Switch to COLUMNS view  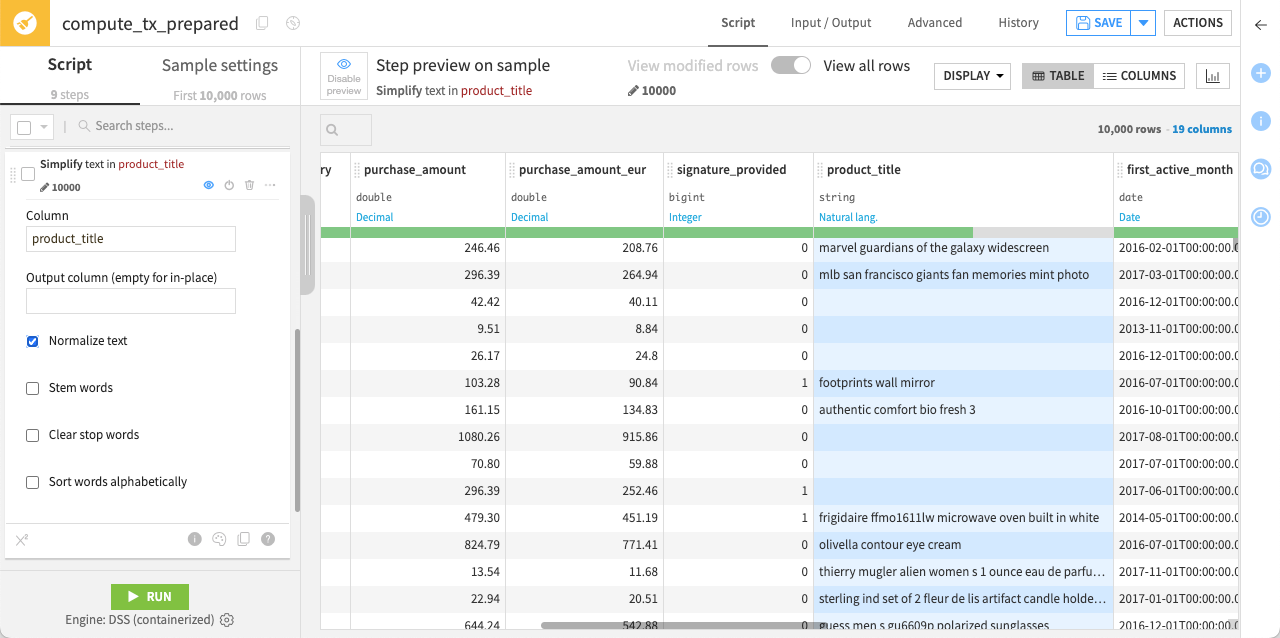(1139, 76)
